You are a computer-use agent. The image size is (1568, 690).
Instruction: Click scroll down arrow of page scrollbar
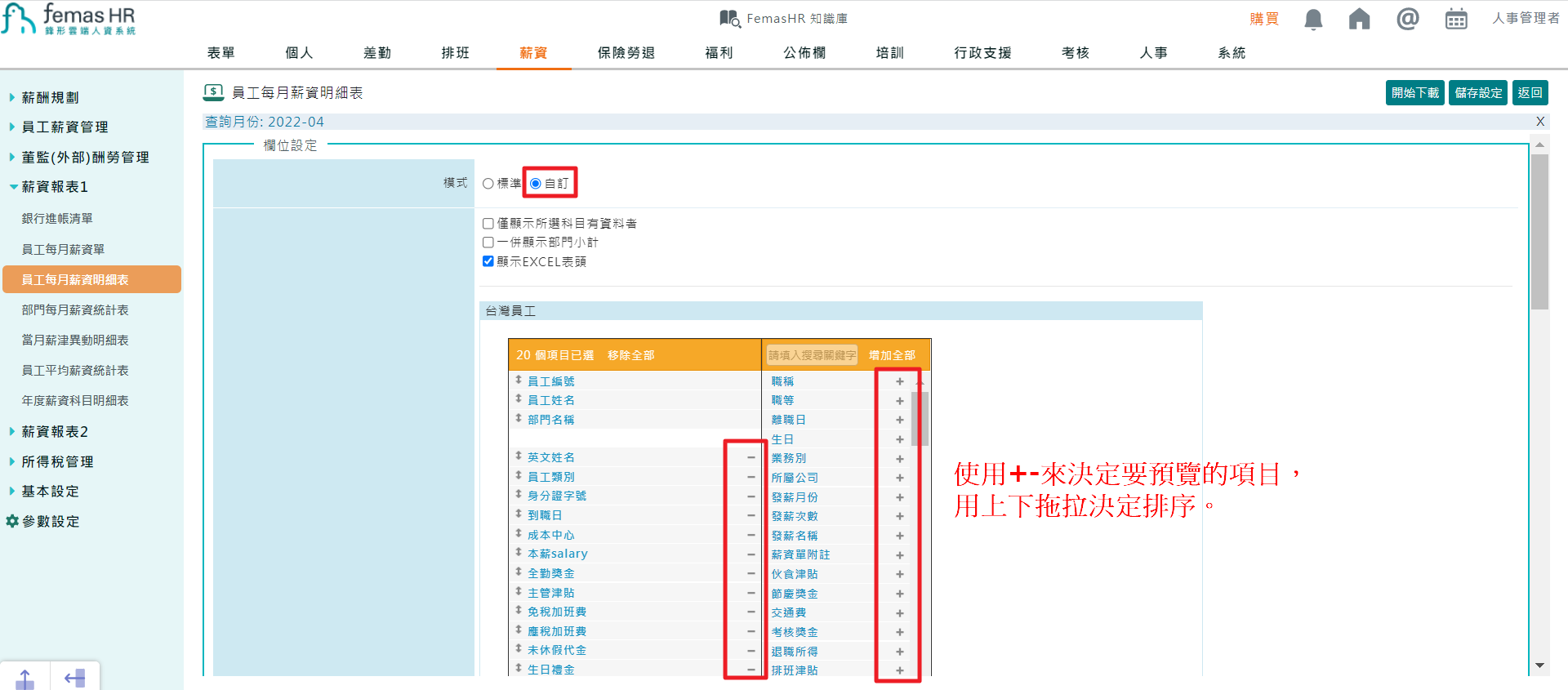(x=1540, y=666)
